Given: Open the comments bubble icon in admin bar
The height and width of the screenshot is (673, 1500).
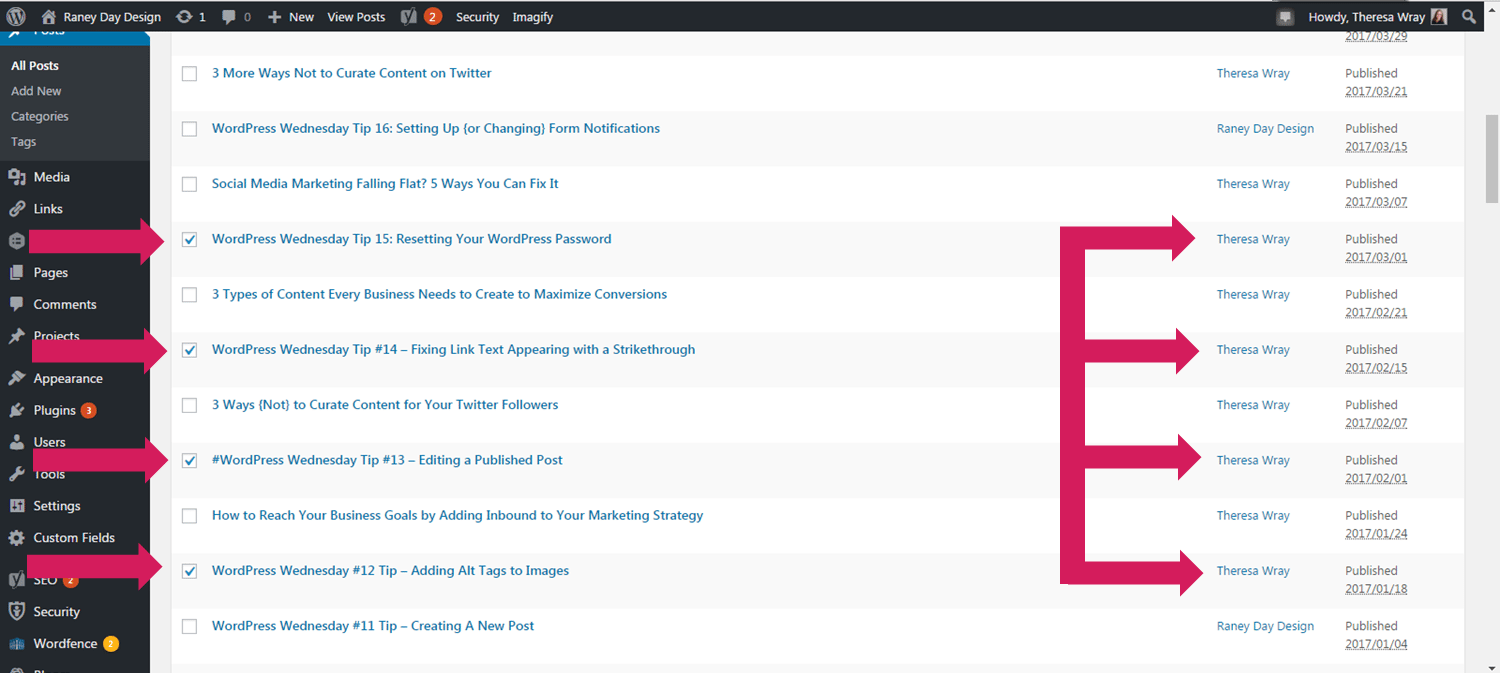Looking at the screenshot, I should (229, 17).
